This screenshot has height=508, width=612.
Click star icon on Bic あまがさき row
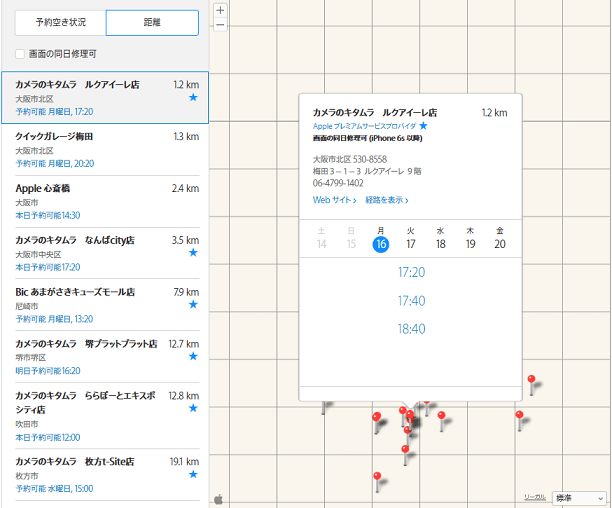[x=193, y=305]
